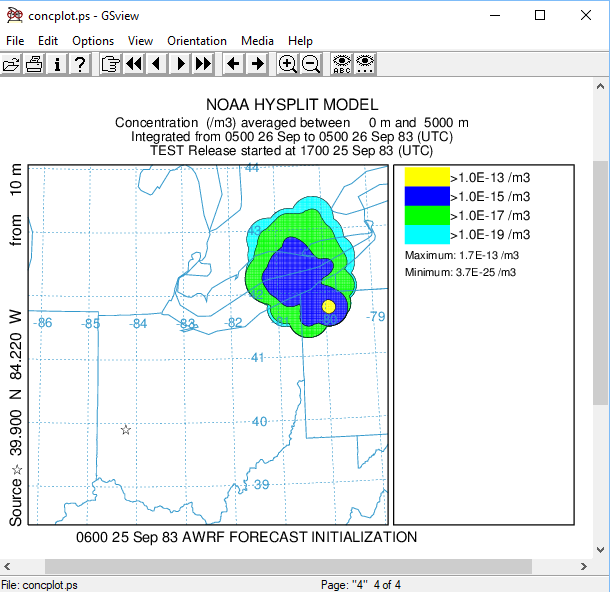Click the 'Maximum: 1.7E-13 /m3' text

click(462, 255)
